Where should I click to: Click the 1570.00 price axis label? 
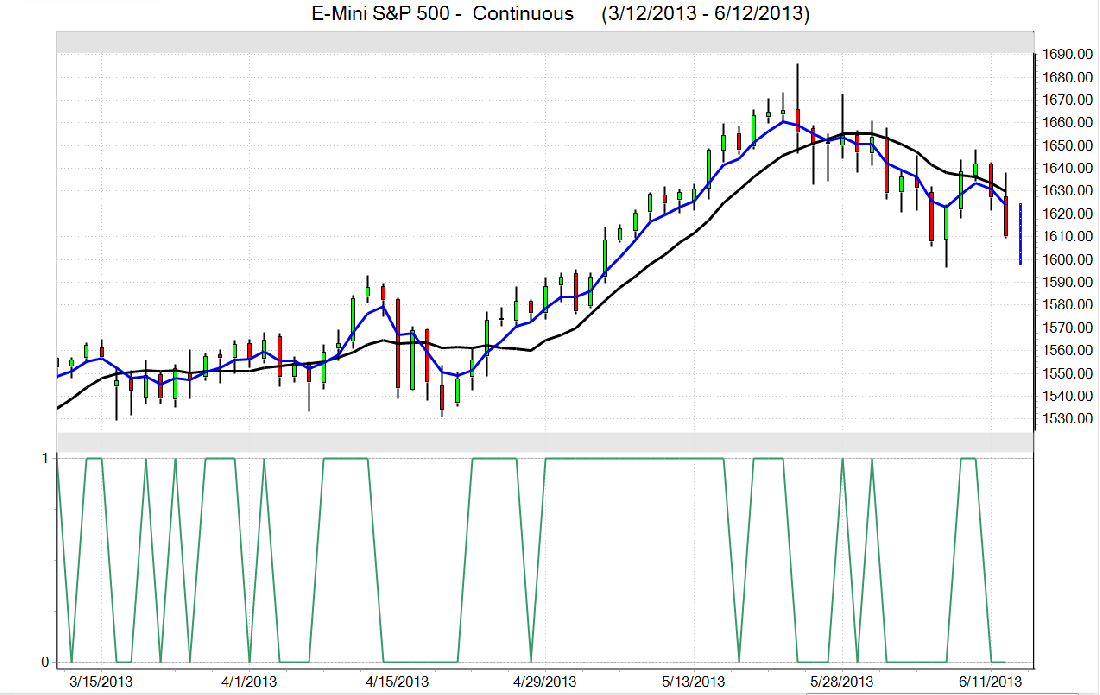1064,328
